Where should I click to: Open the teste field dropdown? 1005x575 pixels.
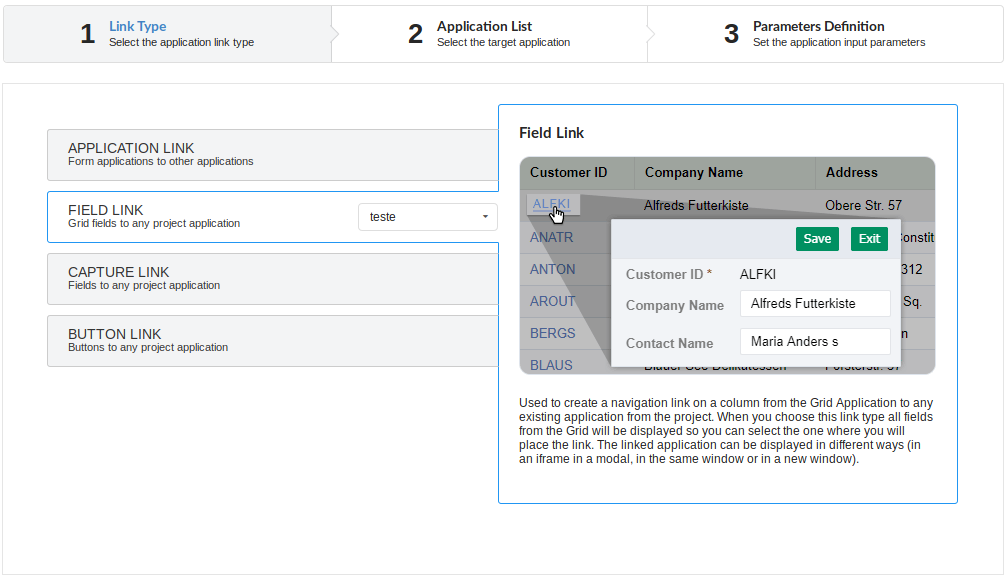click(x=428, y=216)
